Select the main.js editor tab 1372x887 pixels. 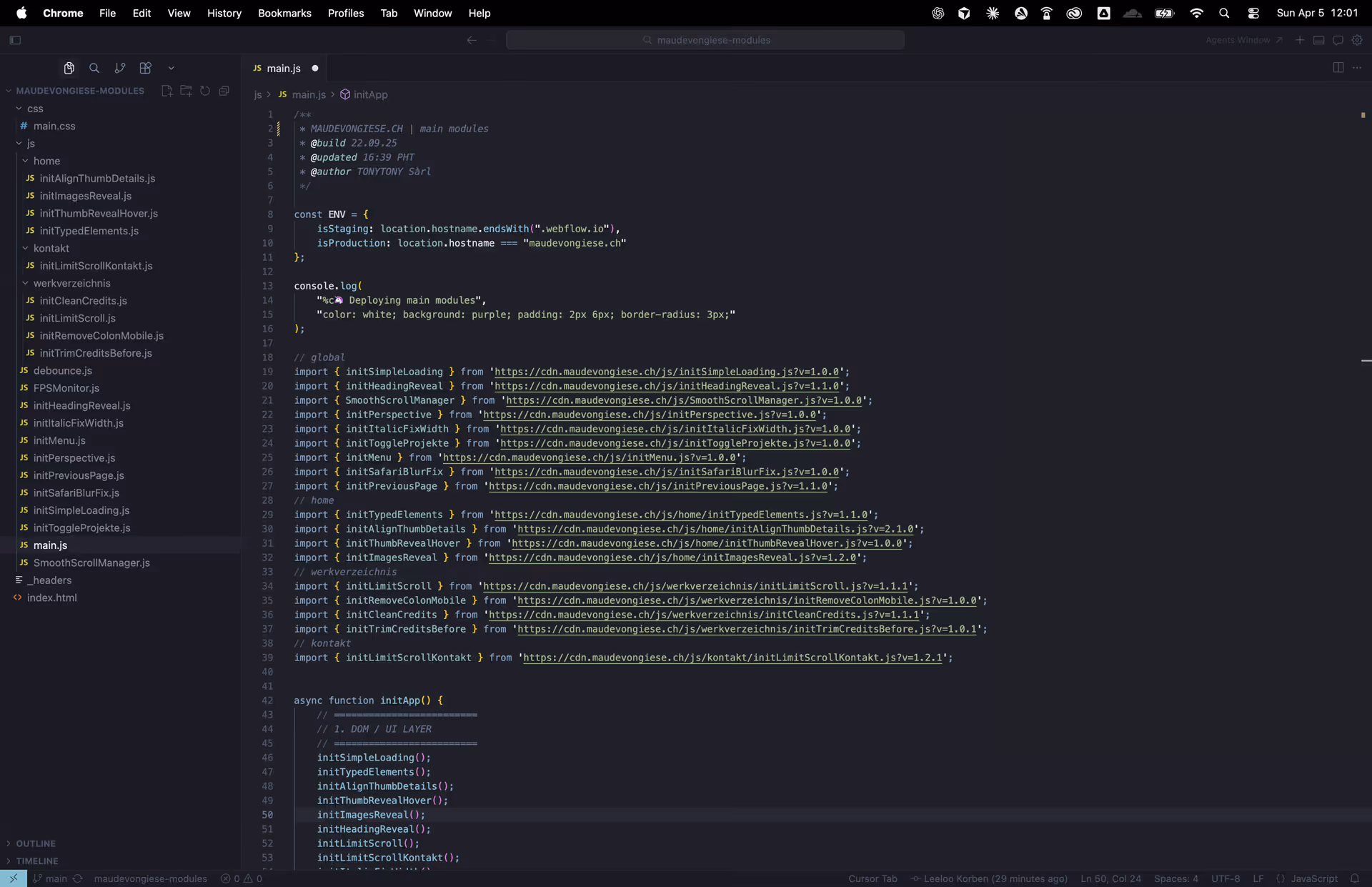(x=284, y=69)
